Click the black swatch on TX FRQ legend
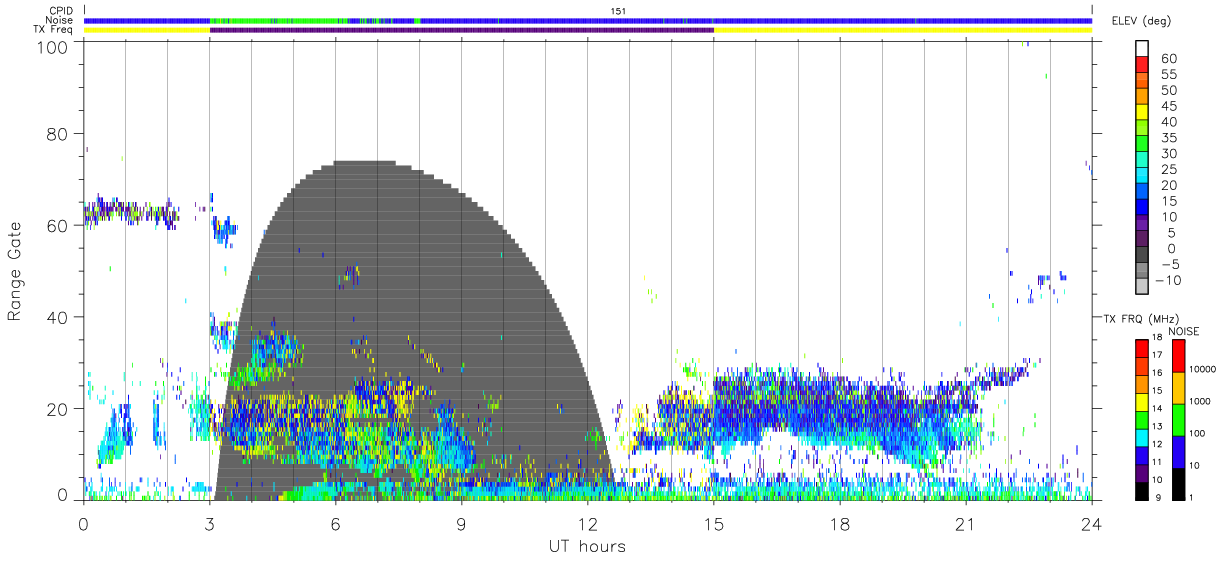This screenshot has height=567, width=1228. (x=1141, y=490)
